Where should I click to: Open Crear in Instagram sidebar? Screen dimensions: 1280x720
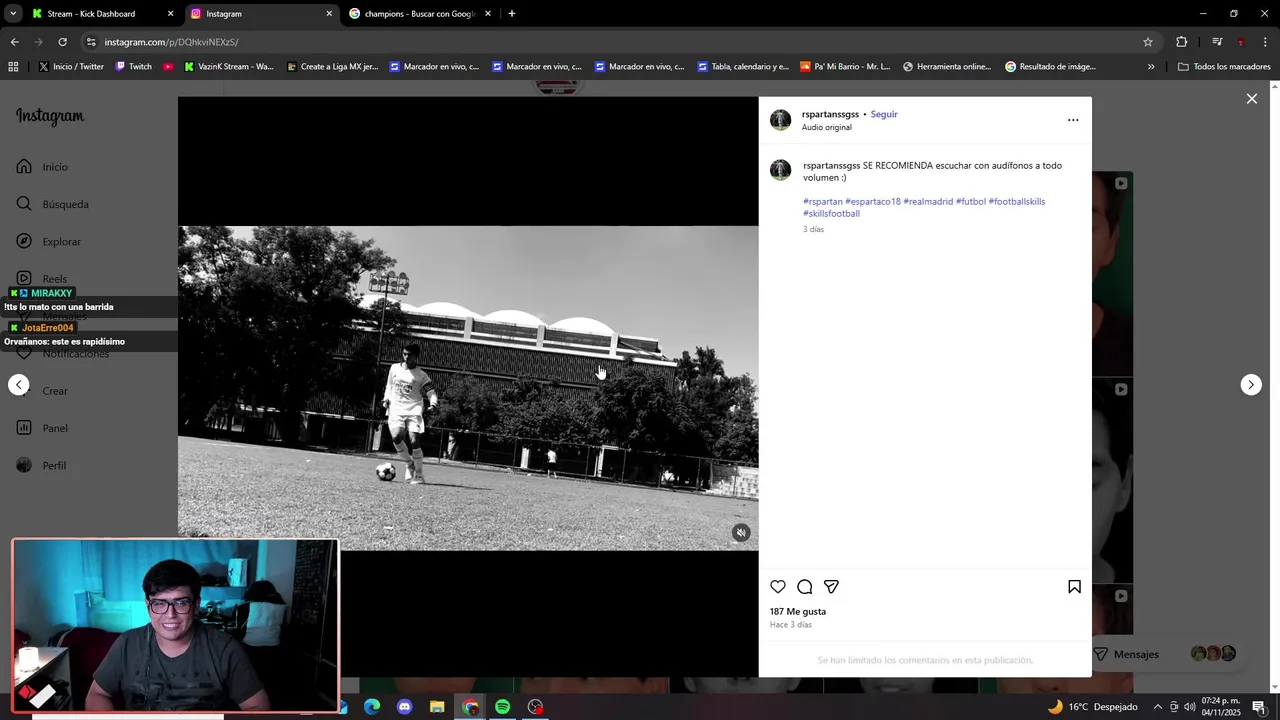(43, 391)
